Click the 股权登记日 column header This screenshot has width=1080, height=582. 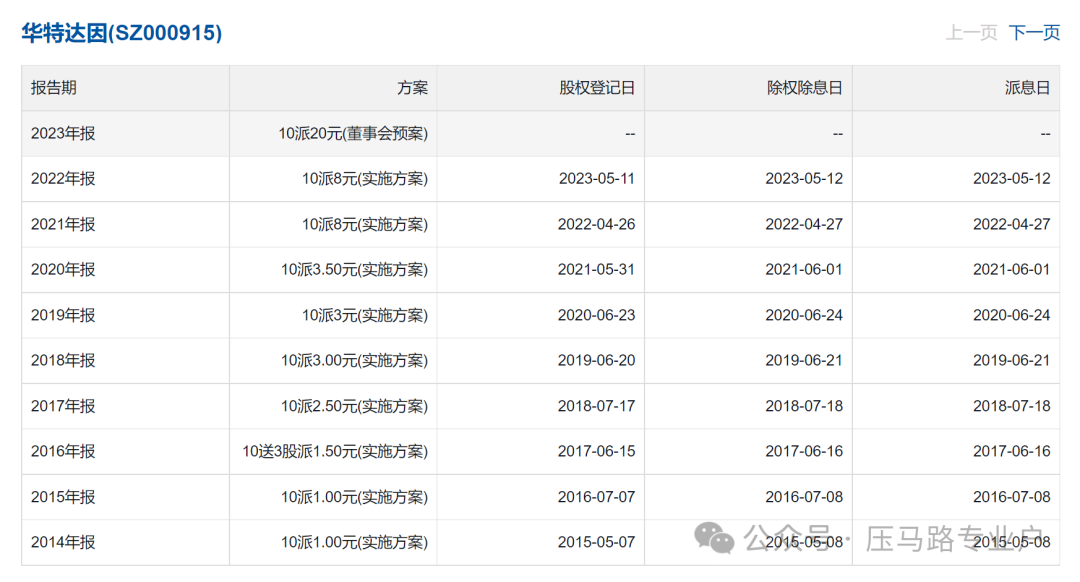click(x=597, y=88)
